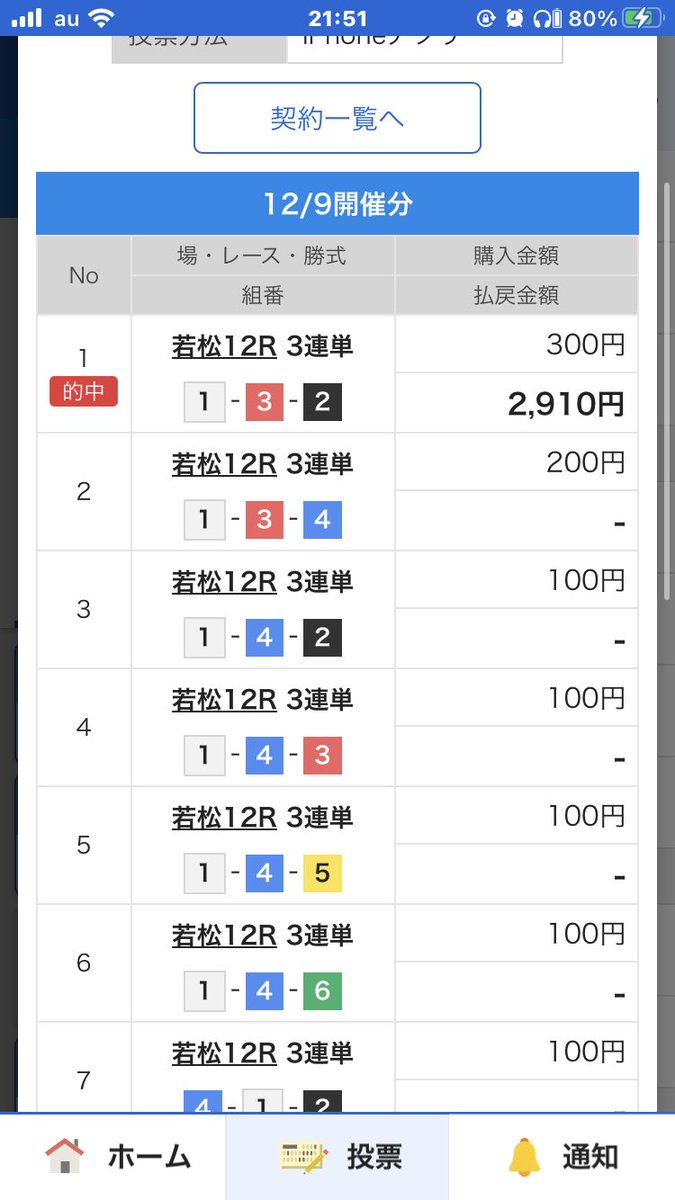Viewport: 675px width, 1200px height.
Task: Tap the orientation lock status icon
Action: point(486,18)
